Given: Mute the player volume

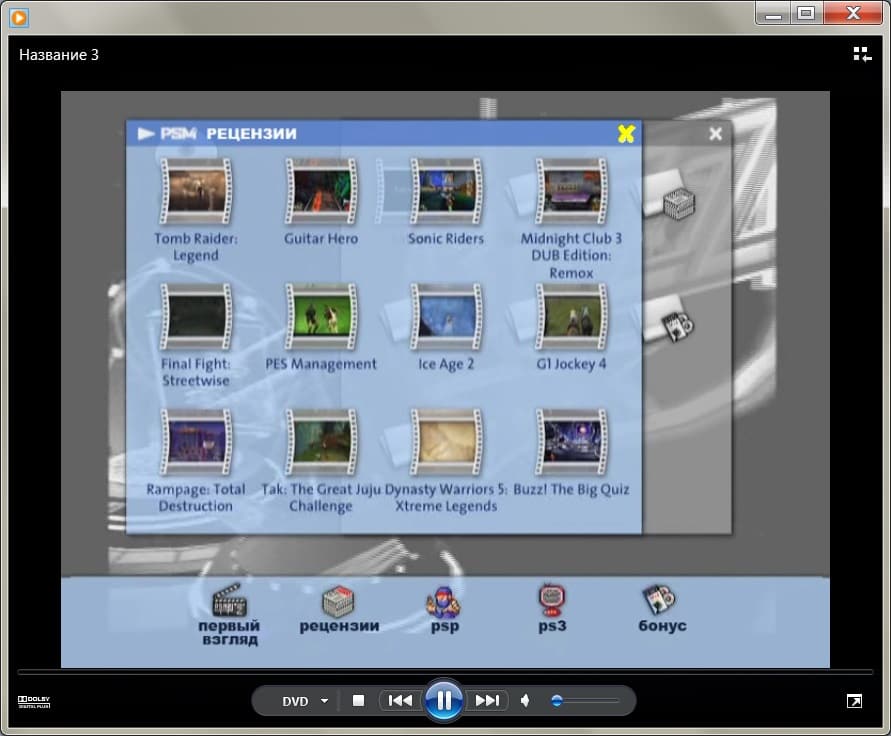Looking at the screenshot, I should (525, 701).
